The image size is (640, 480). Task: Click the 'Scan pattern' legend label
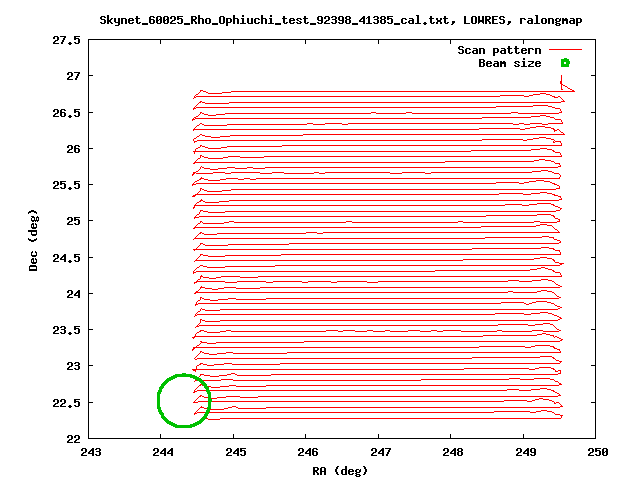(499, 50)
